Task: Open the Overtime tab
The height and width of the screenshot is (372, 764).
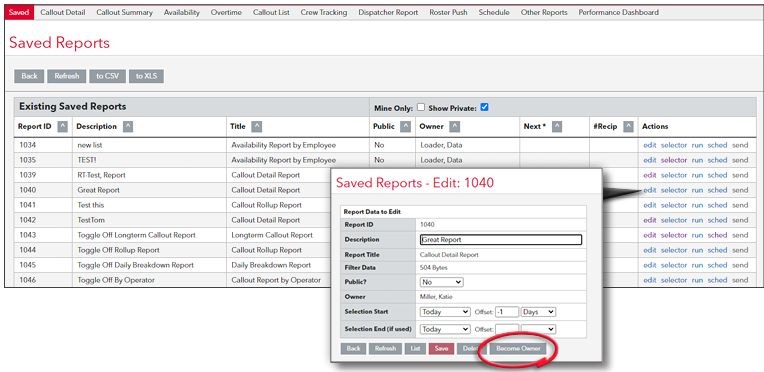Action: click(x=226, y=13)
